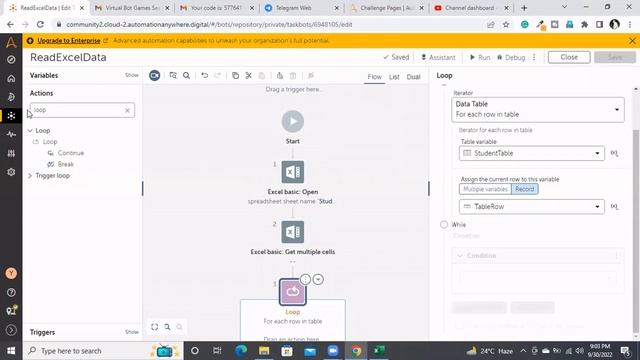Screen dimensions: 640x360
Task: Collapse the Loop node with circle arrow
Action: [318, 279]
